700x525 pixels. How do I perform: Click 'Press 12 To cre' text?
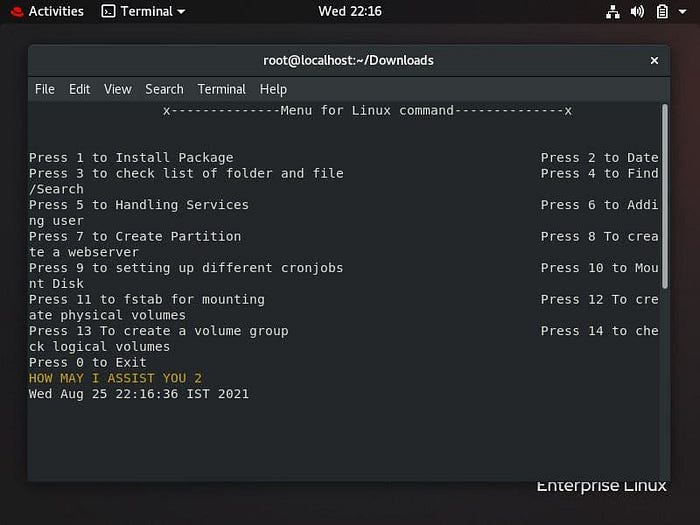(600, 299)
